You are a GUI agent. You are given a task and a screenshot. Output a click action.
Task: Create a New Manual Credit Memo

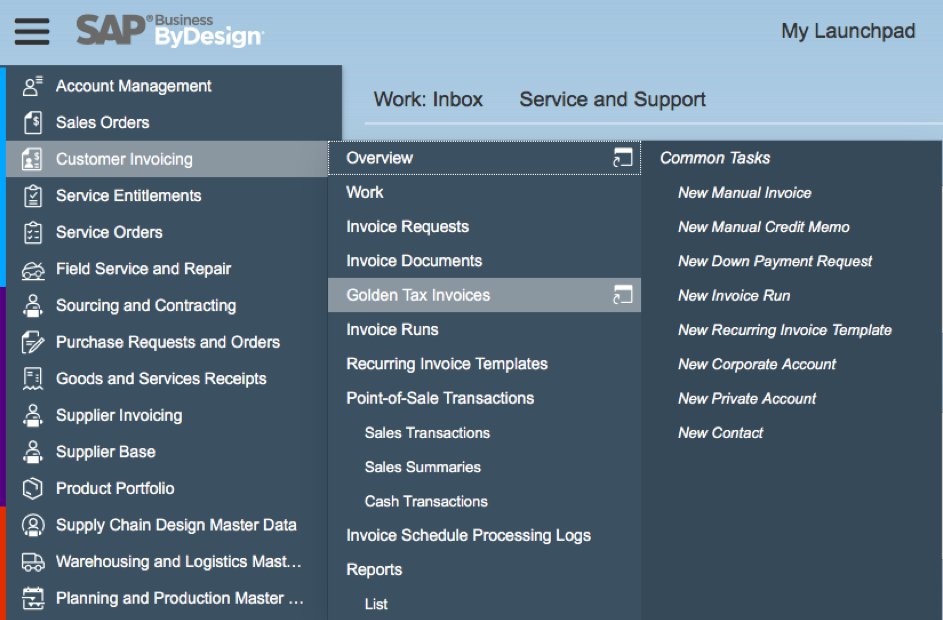[x=764, y=227]
